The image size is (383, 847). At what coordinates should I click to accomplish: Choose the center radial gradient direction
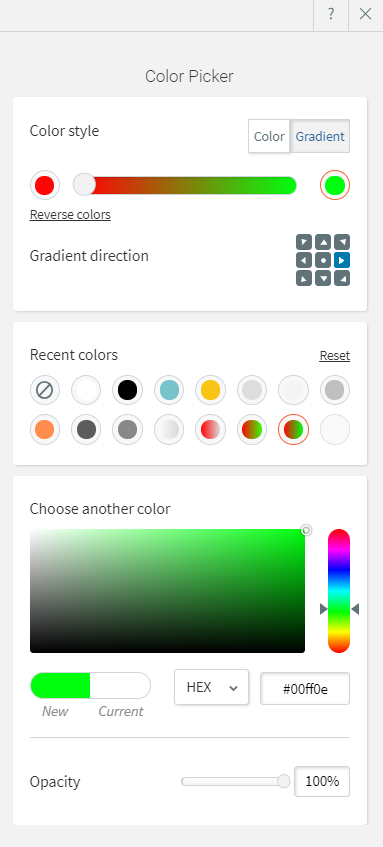click(x=323, y=260)
